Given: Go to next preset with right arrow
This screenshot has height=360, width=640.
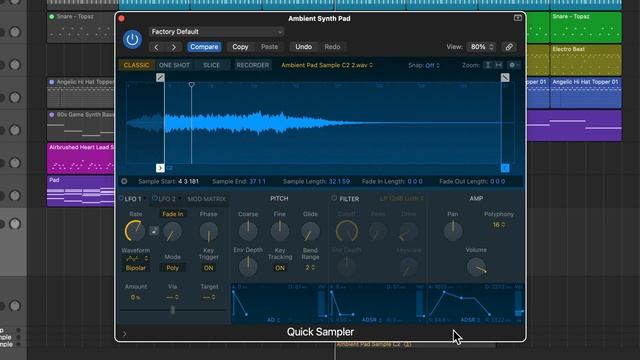Looking at the screenshot, I should [x=174, y=47].
